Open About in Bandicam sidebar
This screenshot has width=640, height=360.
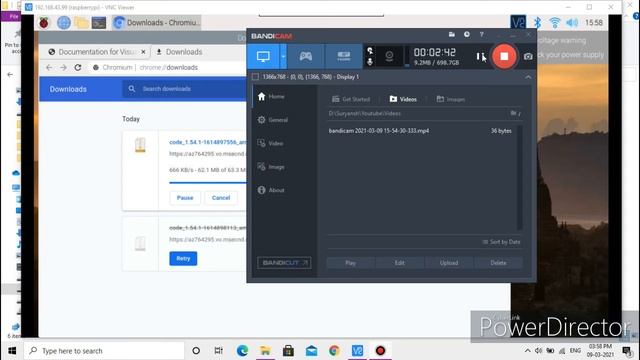coord(283,190)
